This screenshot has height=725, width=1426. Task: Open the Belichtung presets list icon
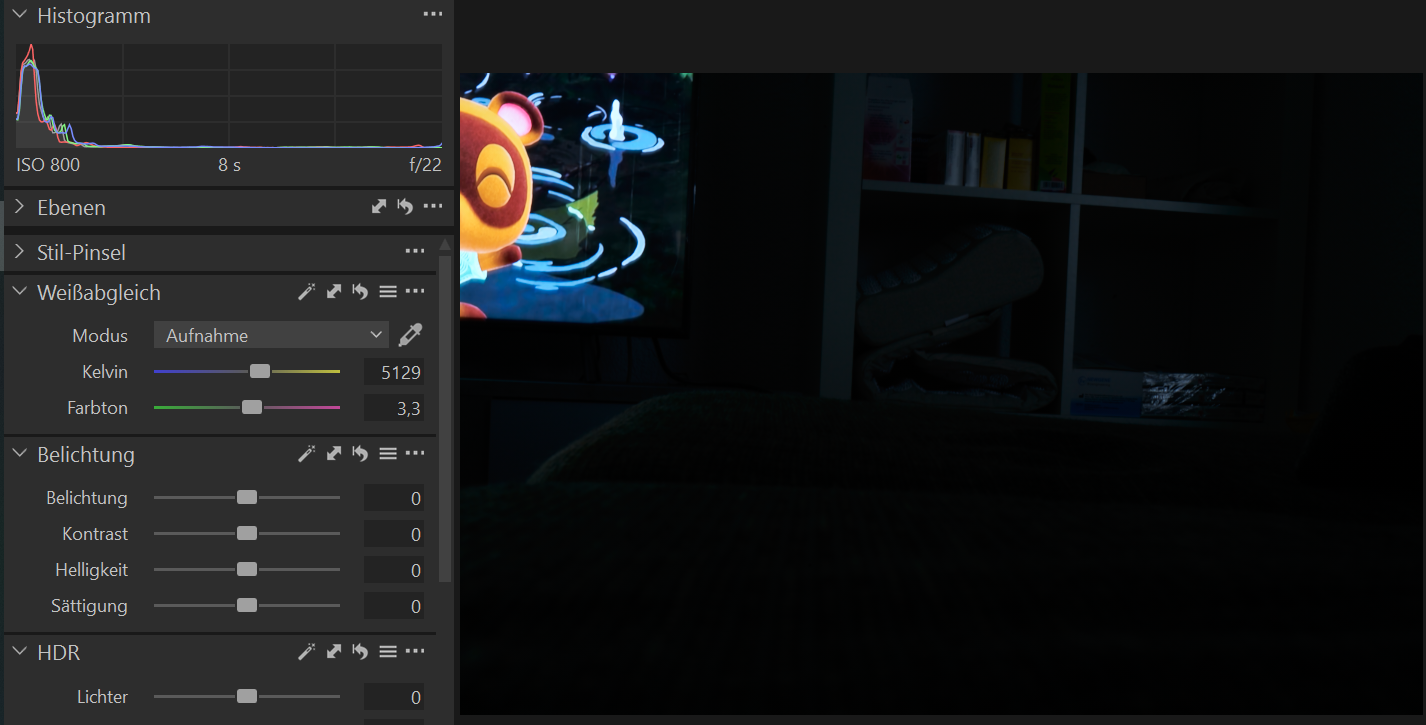388,454
